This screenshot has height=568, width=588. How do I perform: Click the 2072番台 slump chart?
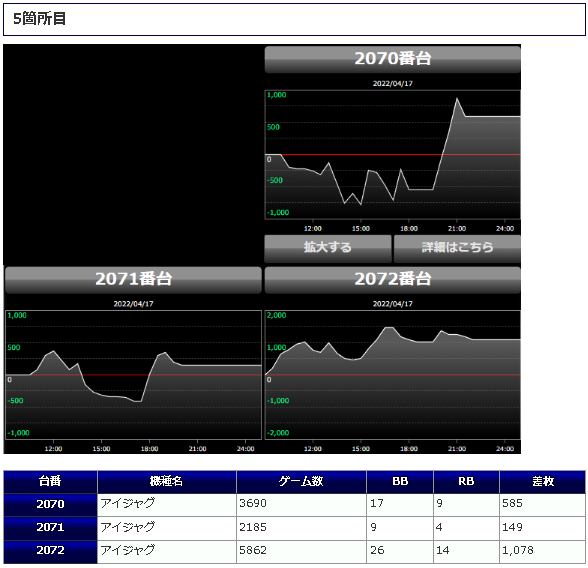pyautogui.click(x=392, y=375)
